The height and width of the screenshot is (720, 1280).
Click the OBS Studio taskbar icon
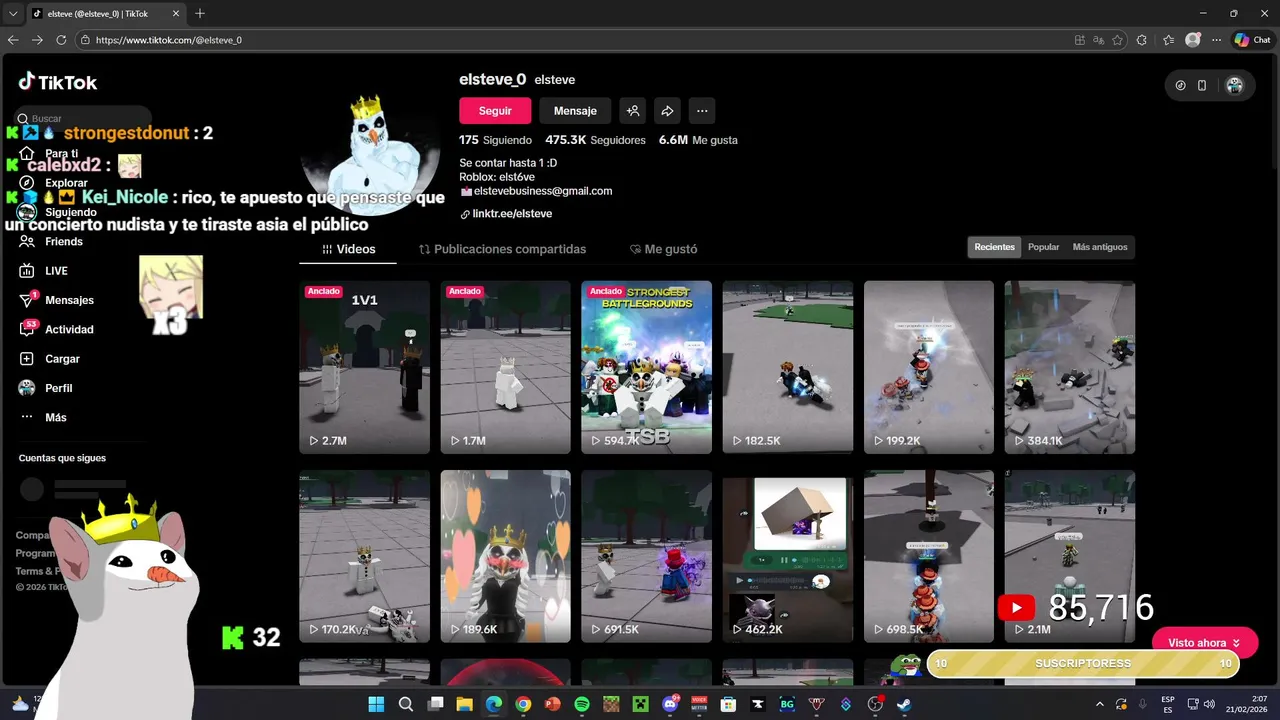pos(875,704)
